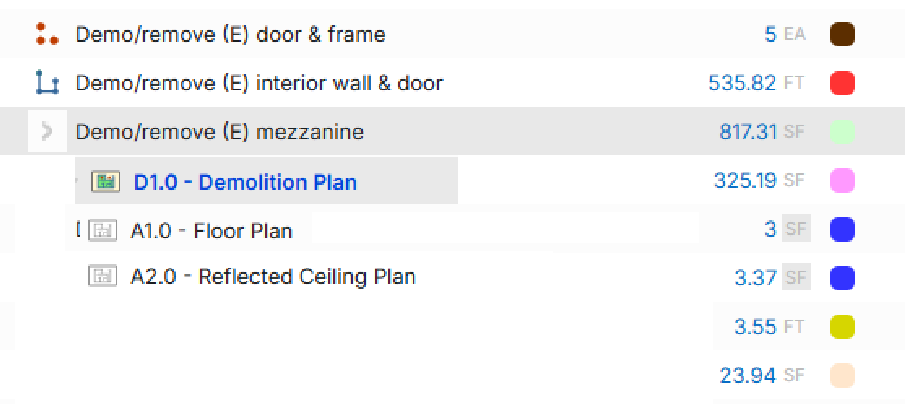905x404 pixels.
Task: Click the 817.31 SF mezzanine quantity
Action: coord(748,131)
